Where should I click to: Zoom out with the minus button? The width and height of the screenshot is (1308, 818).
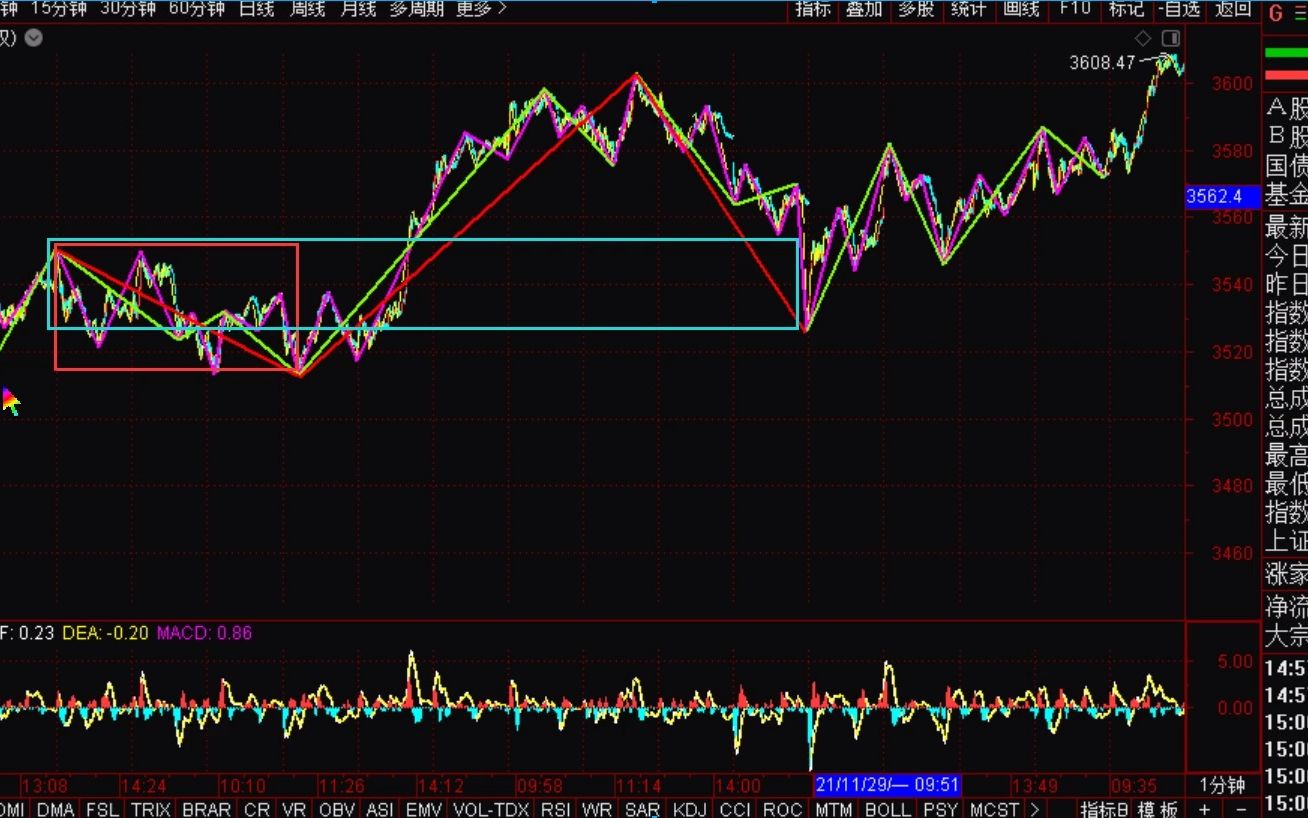pyautogui.click(x=1241, y=809)
